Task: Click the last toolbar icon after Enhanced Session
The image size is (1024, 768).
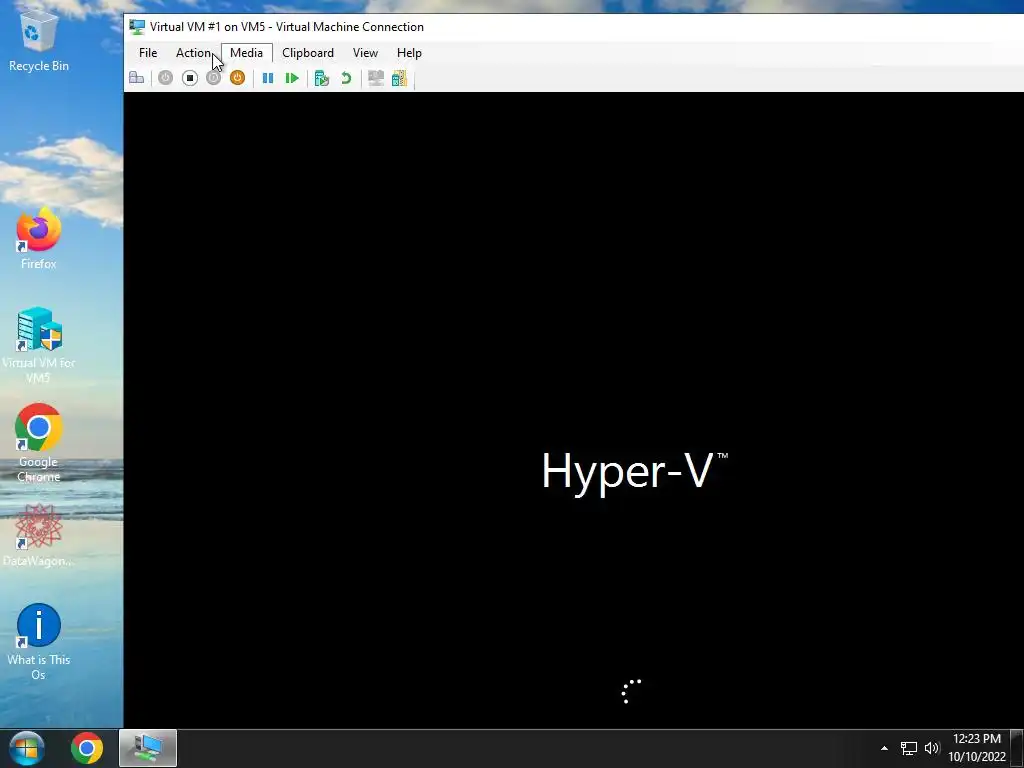Action: pyautogui.click(x=399, y=78)
